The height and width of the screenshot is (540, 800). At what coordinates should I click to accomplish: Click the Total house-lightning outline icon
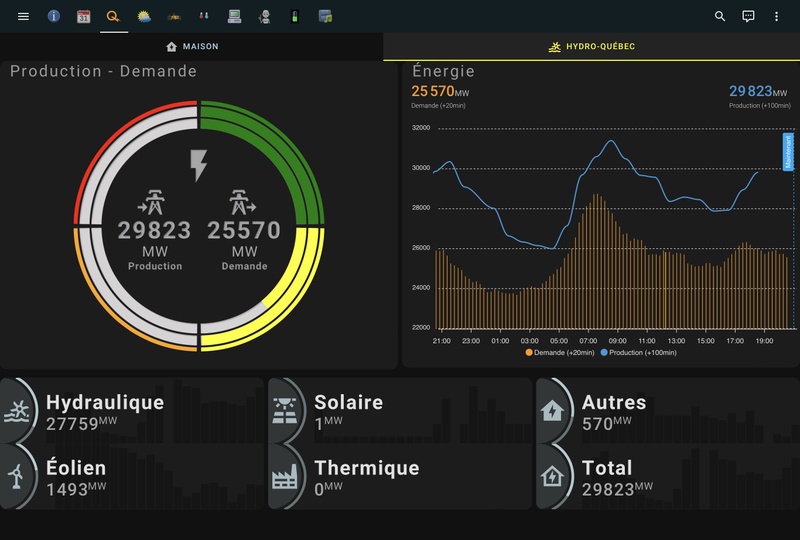[553, 477]
